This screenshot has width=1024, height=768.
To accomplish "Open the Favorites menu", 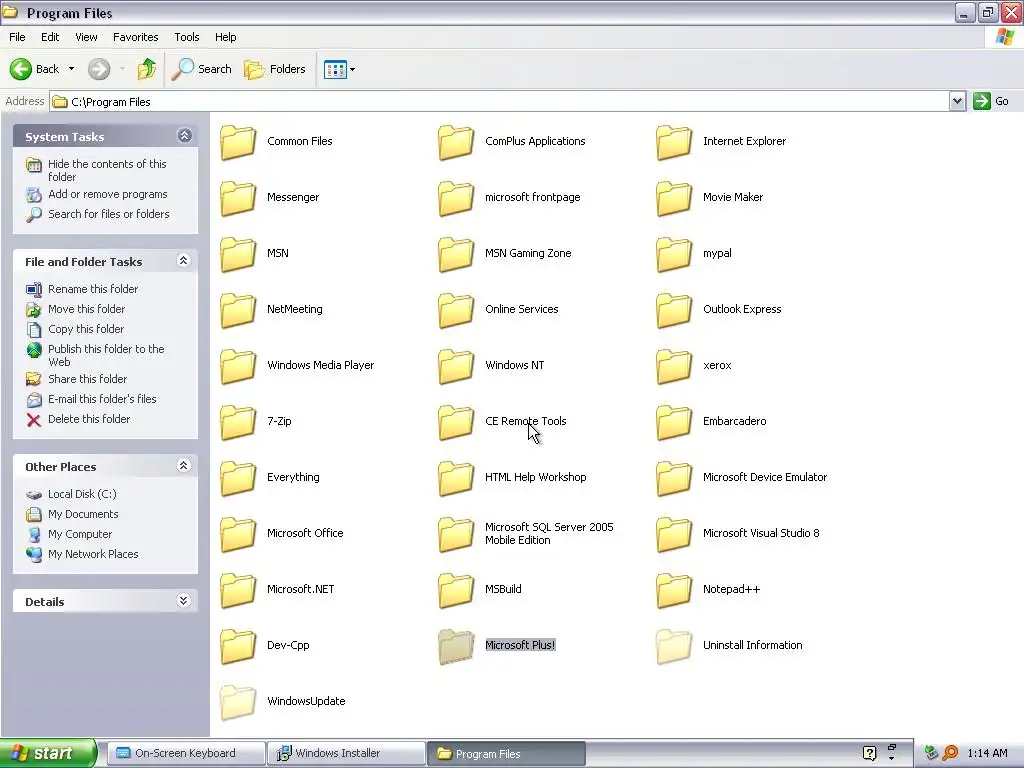I will (x=135, y=37).
